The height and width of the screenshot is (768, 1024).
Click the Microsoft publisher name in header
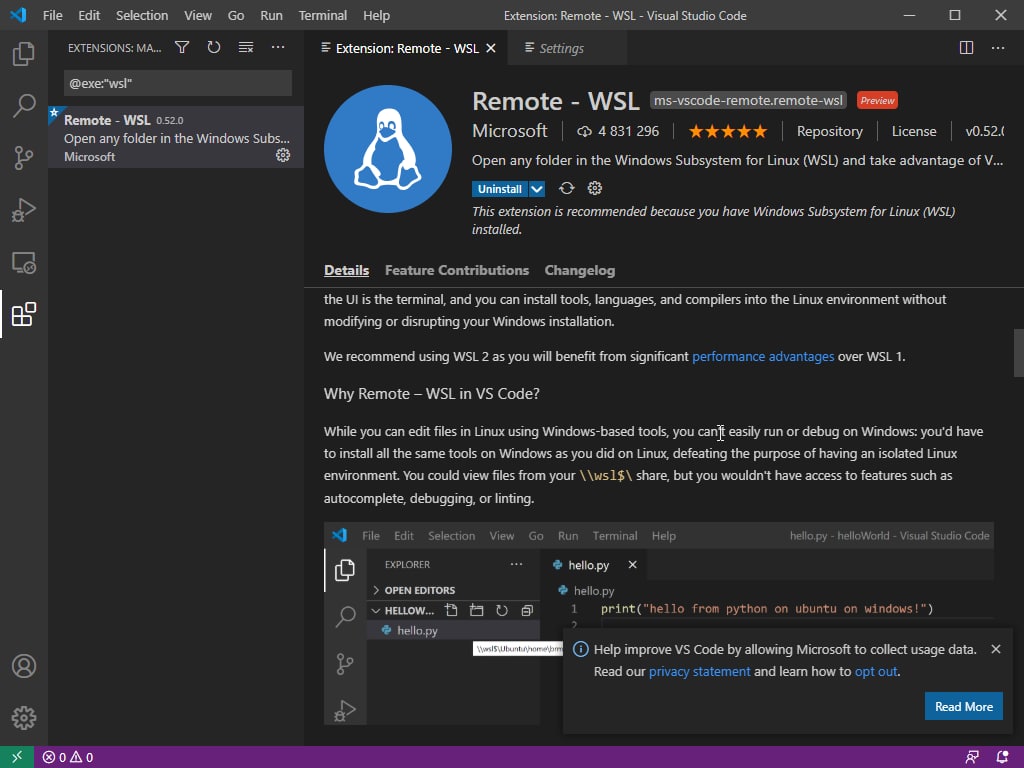point(509,131)
